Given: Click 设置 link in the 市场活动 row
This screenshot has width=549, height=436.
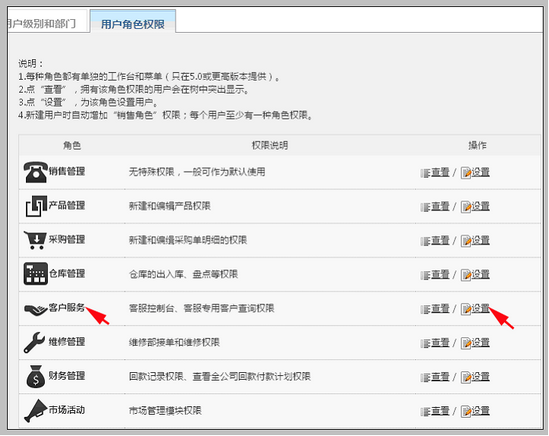Looking at the screenshot, I should [x=481, y=411].
